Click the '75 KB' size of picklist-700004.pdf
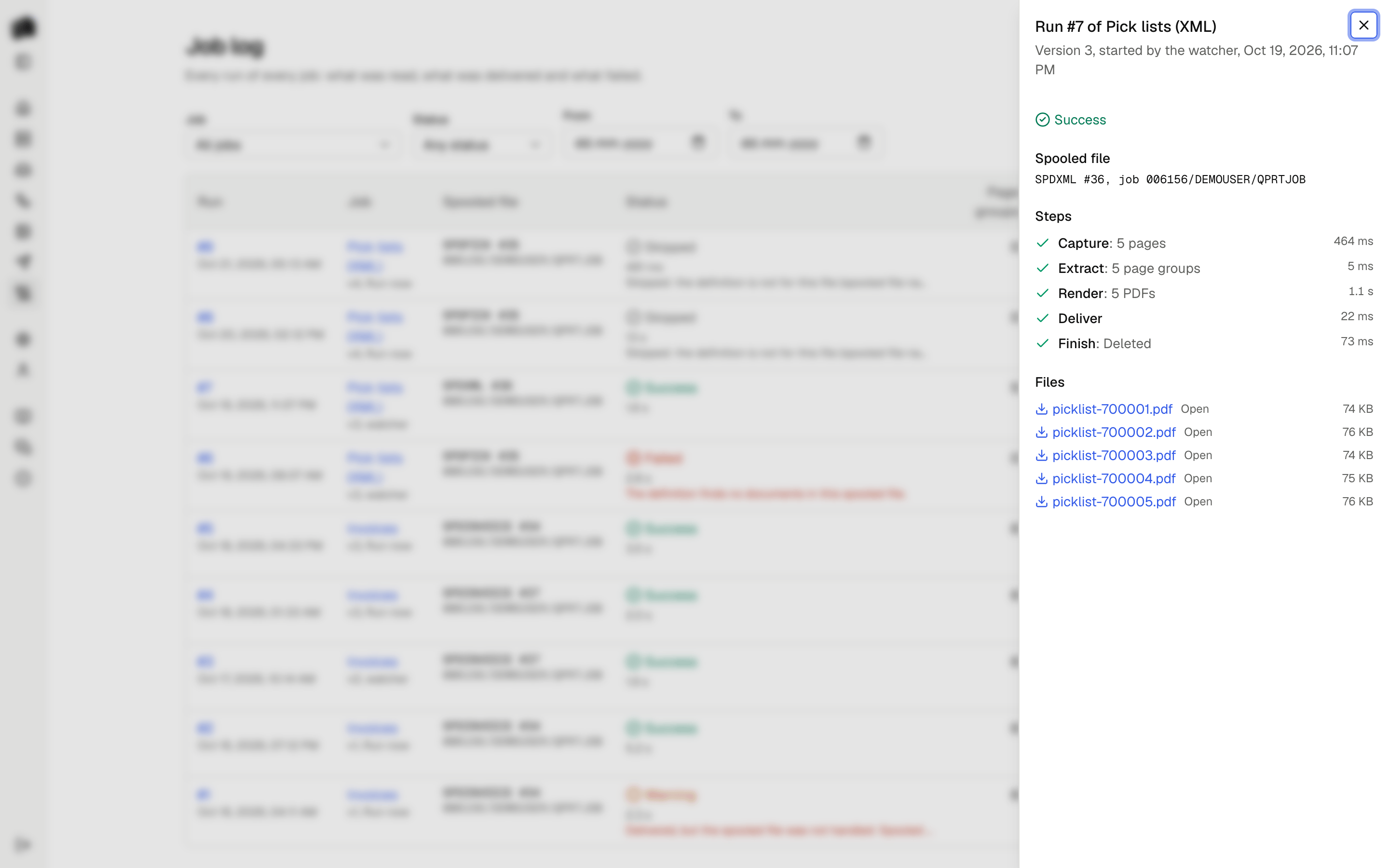Image resolution: width=1389 pixels, height=868 pixels. [x=1358, y=478]
